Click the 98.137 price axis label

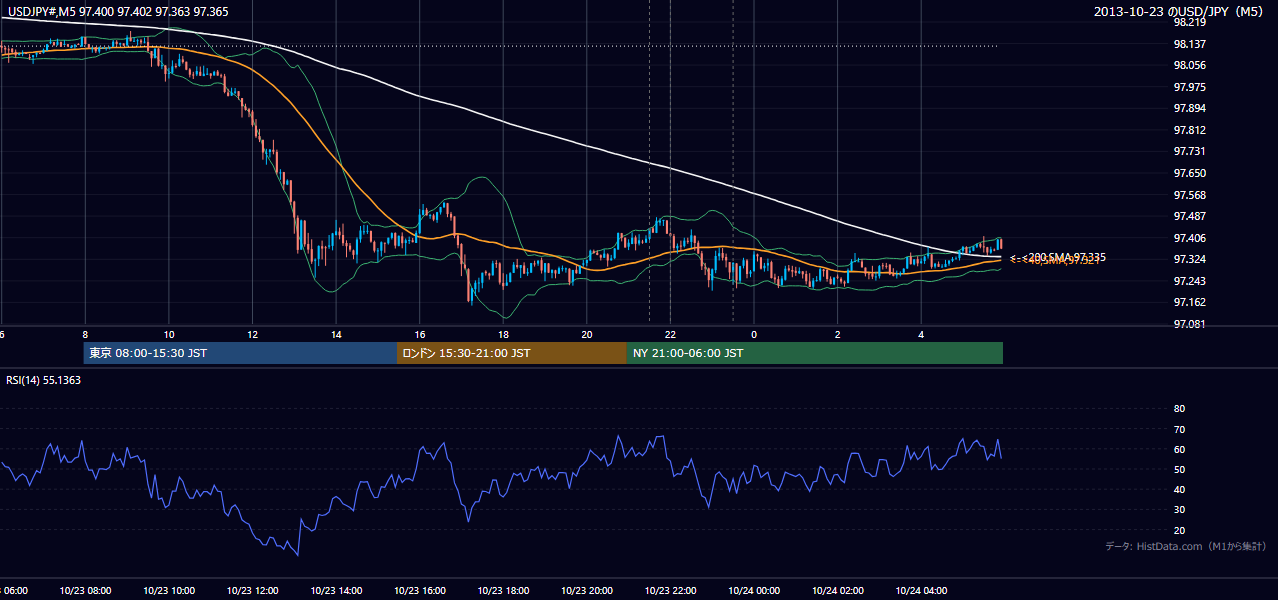point(1189,44)
